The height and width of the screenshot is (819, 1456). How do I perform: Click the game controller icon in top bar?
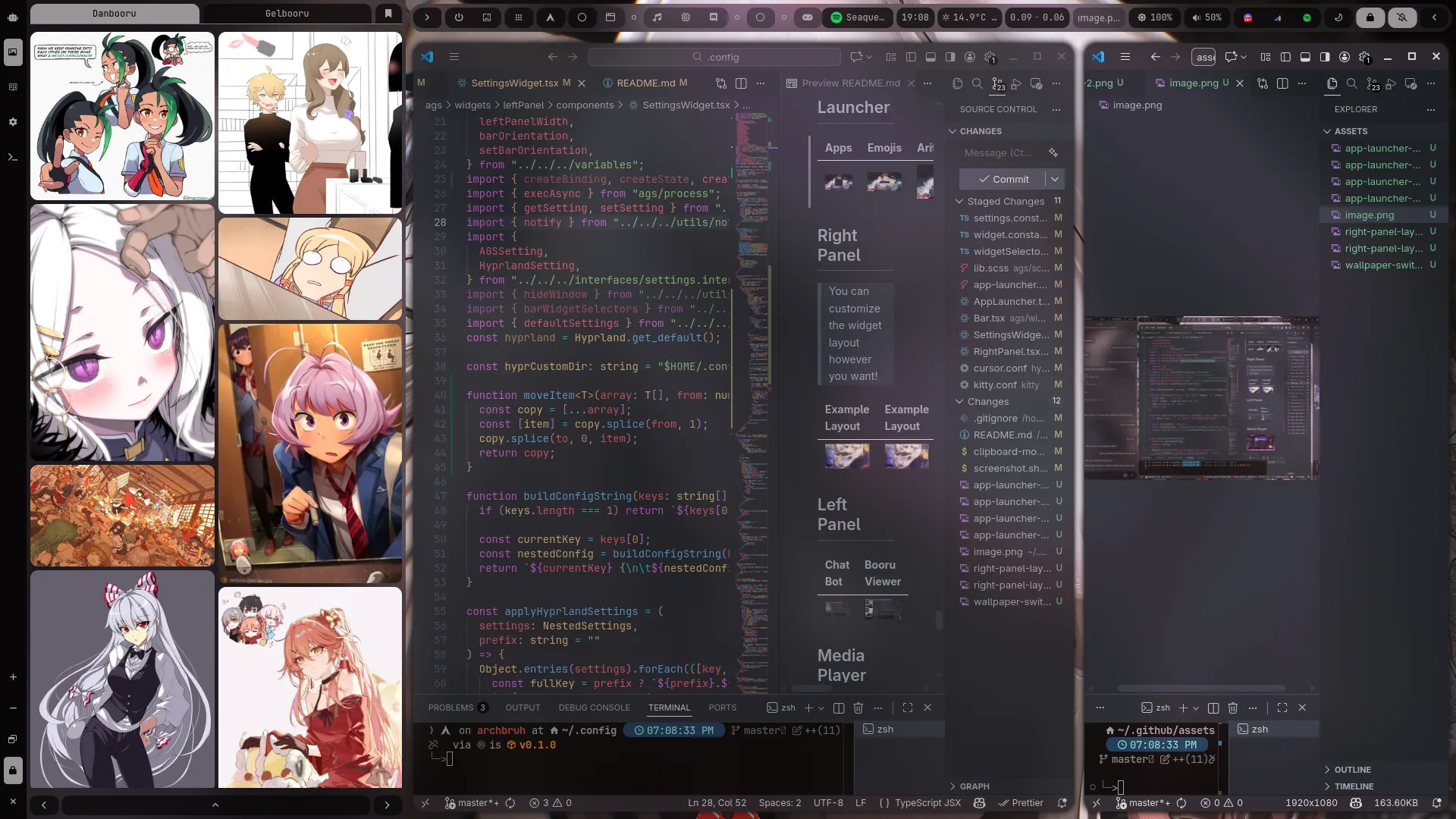pyautogui.click(x=808, y=17)
